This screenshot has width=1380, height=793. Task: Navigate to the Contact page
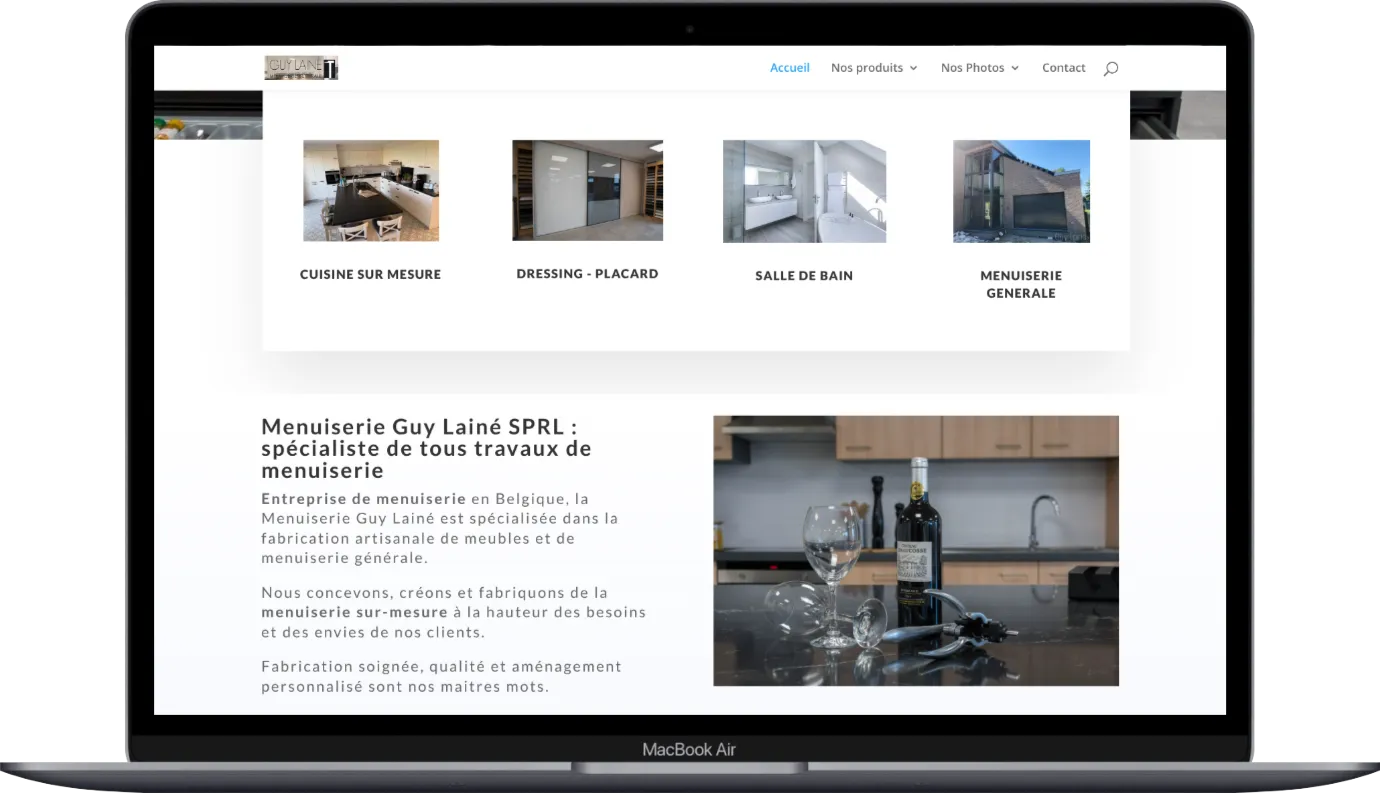pyautogui.click(x=1064, y=68)
